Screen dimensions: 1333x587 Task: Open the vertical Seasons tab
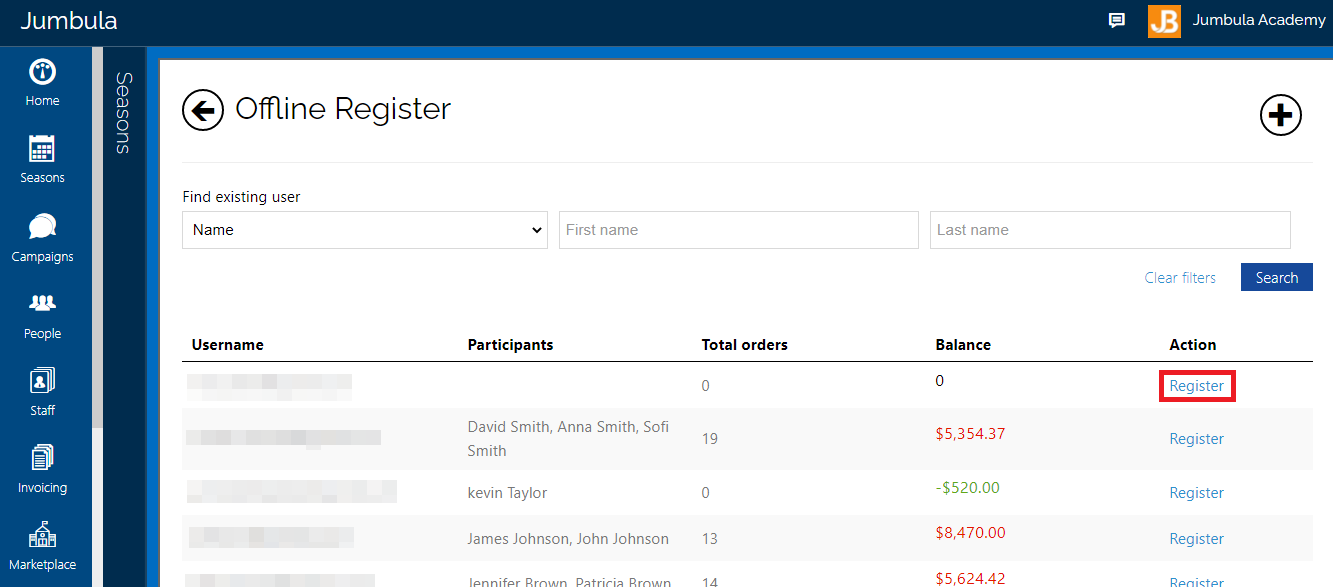click(124, 112)
